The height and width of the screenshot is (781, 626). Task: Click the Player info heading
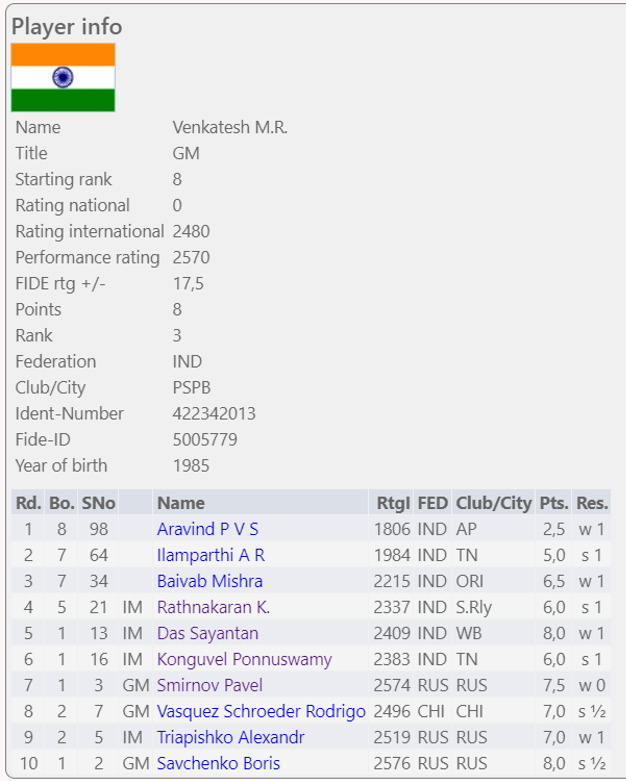pos(66,26)
